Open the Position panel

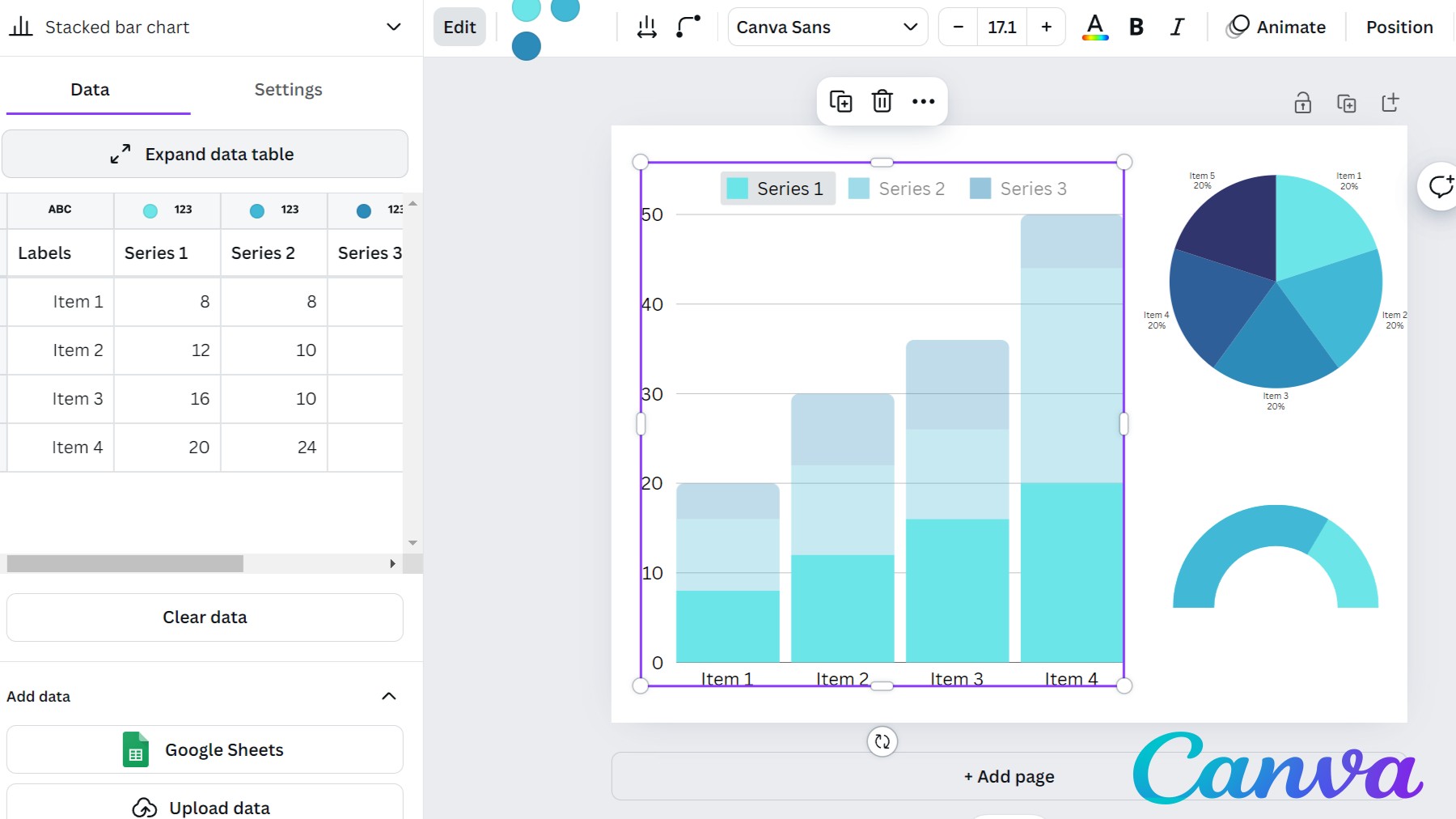[1399, 27]
